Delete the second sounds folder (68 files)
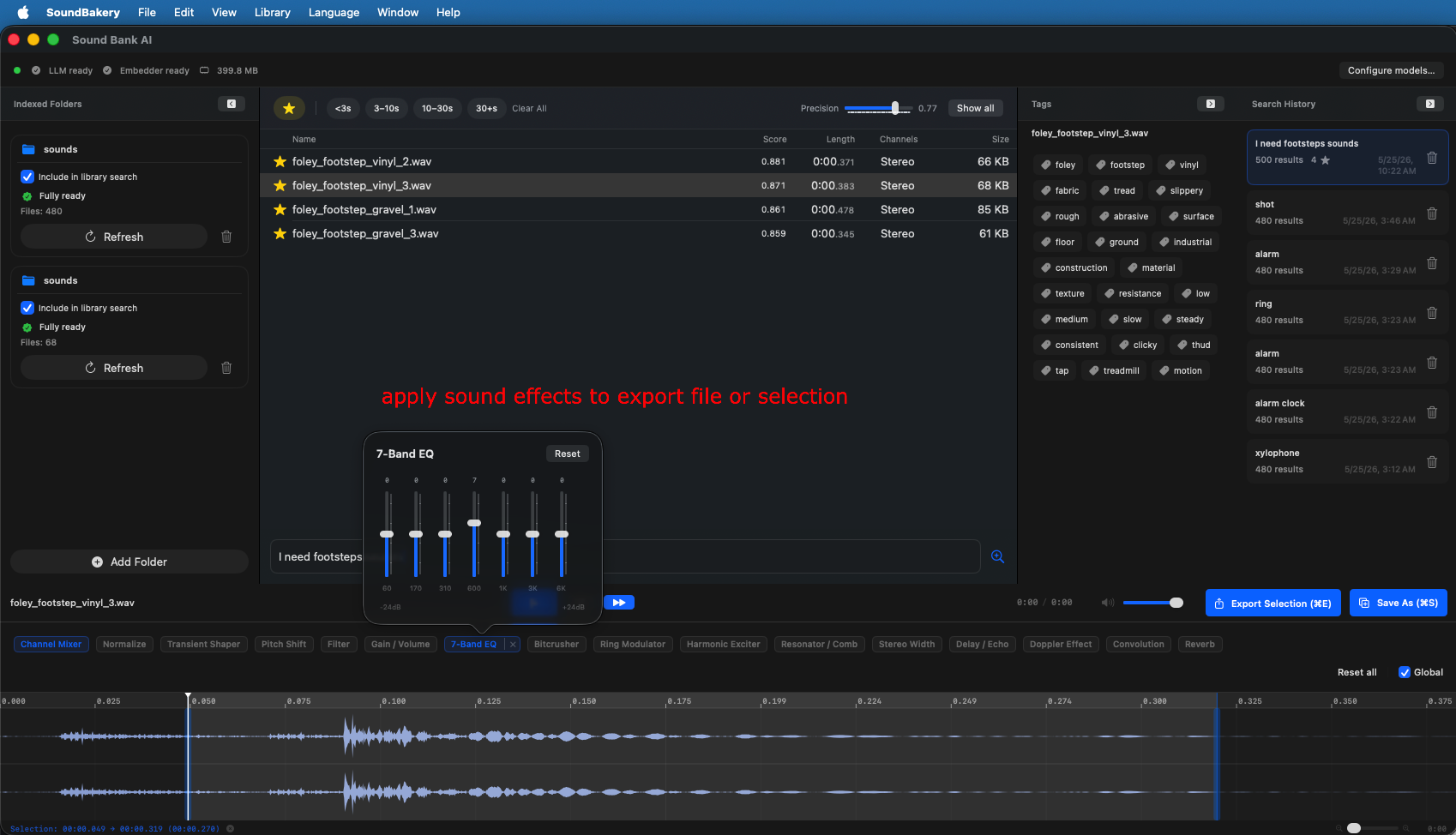Viewport: 1456px width, 835px height. tap(226, 368)
